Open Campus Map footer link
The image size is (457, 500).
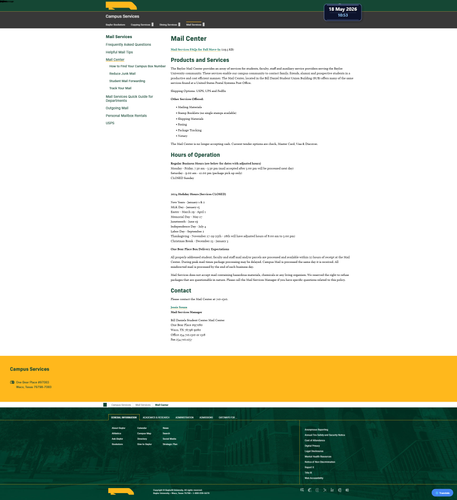144,433
